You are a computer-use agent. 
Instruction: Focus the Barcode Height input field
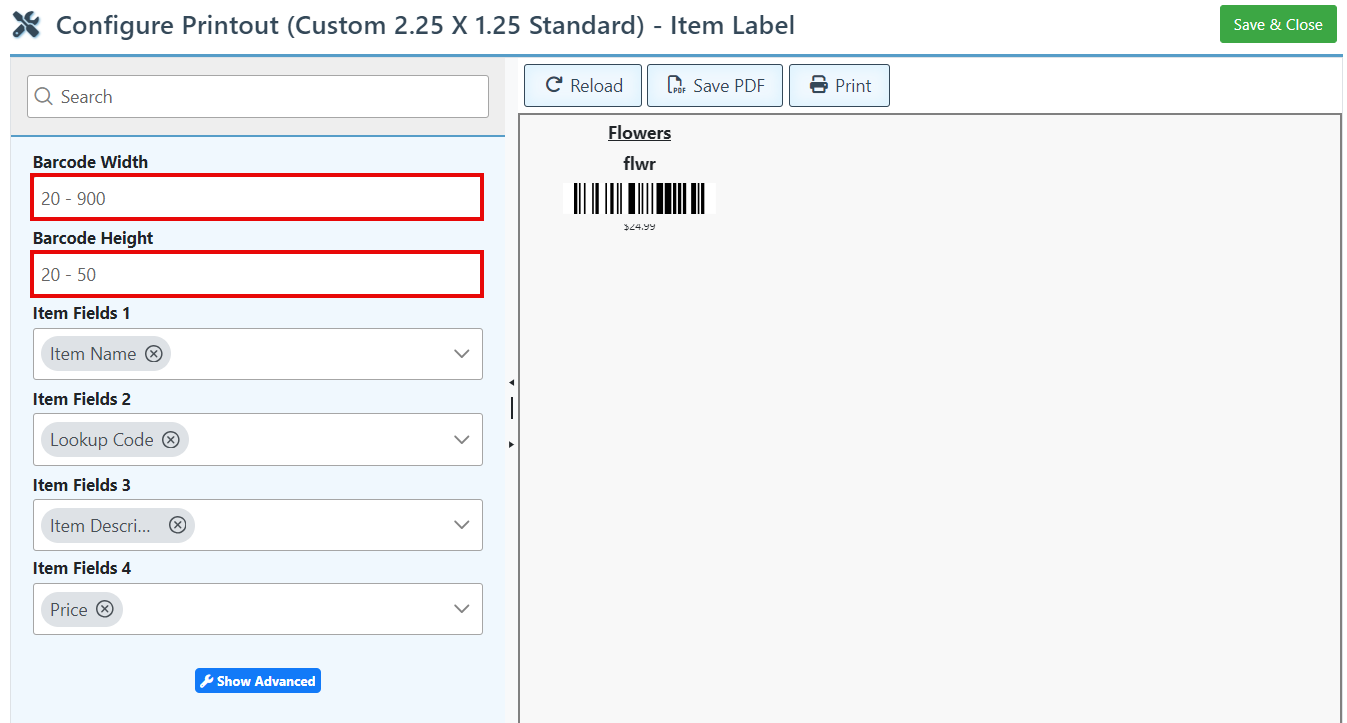click(x=258, y=274)
